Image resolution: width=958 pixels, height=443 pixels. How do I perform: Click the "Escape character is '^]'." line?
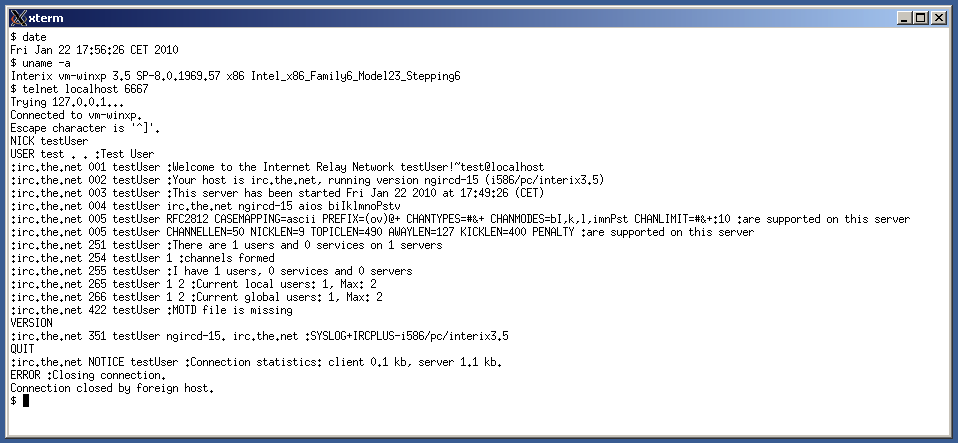point(85,128)
